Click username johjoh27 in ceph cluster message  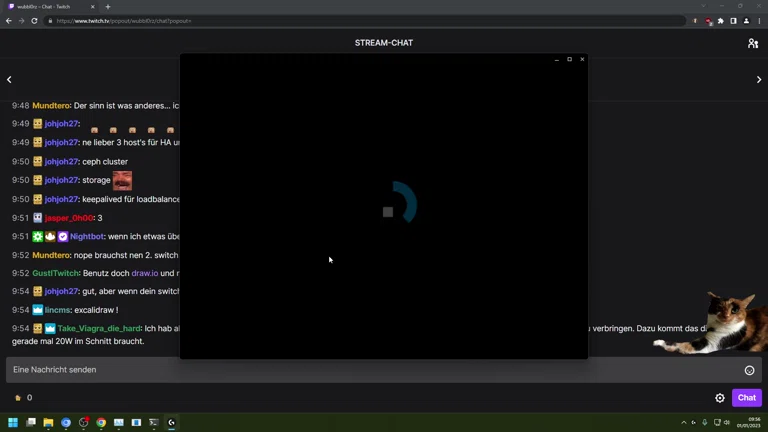coord(61,162)
